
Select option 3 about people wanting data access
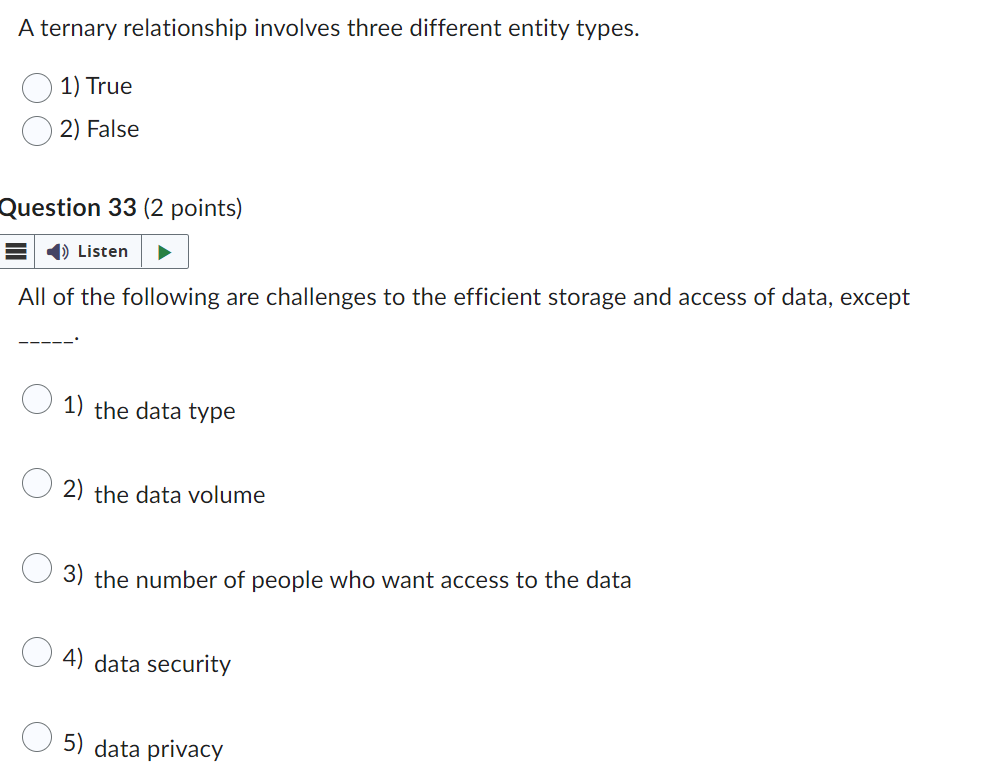tap(36, 567)
